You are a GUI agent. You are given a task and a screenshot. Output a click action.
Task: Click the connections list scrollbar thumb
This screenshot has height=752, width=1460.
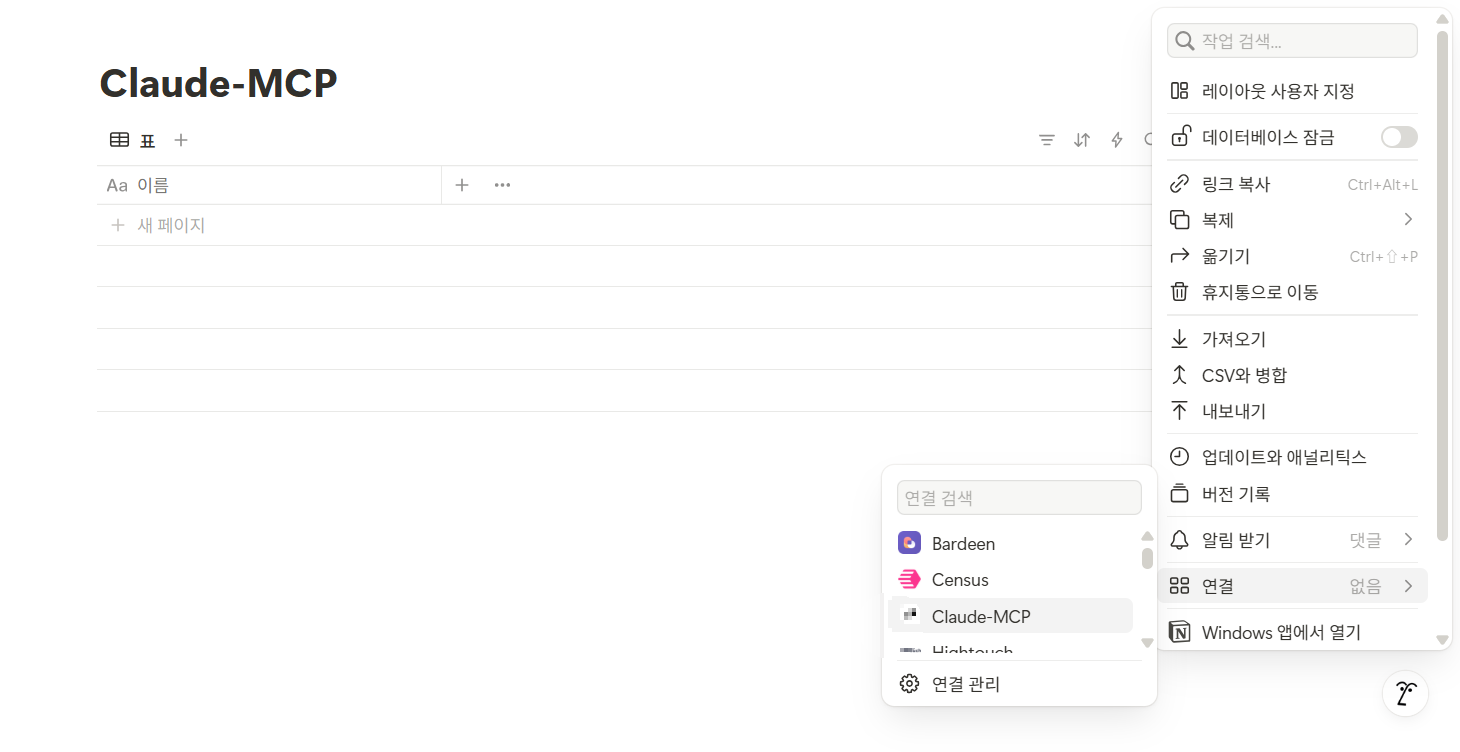pyautogui.click(x=1147, y=558)
